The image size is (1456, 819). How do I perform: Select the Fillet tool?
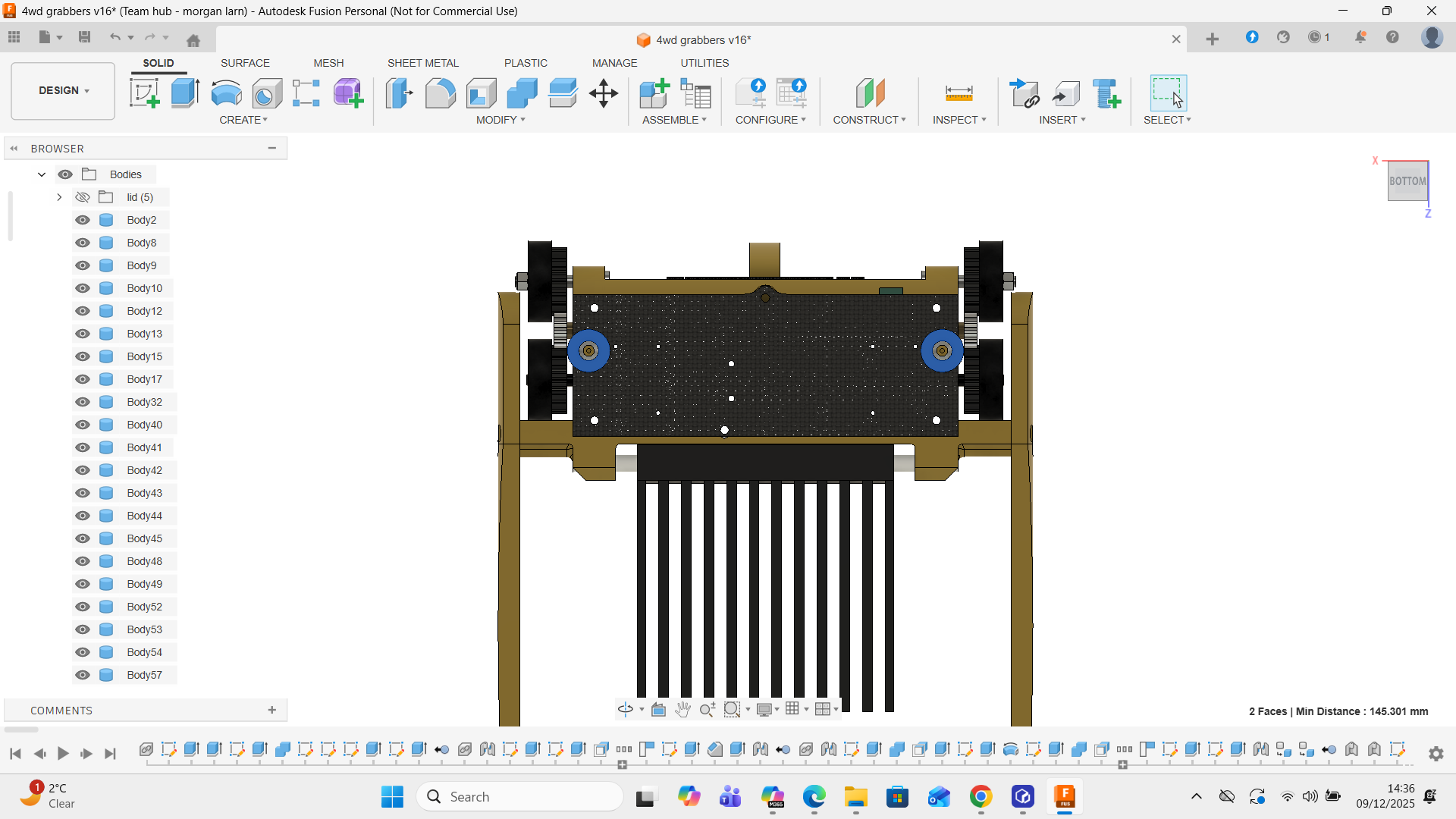[x=440, y=93]
